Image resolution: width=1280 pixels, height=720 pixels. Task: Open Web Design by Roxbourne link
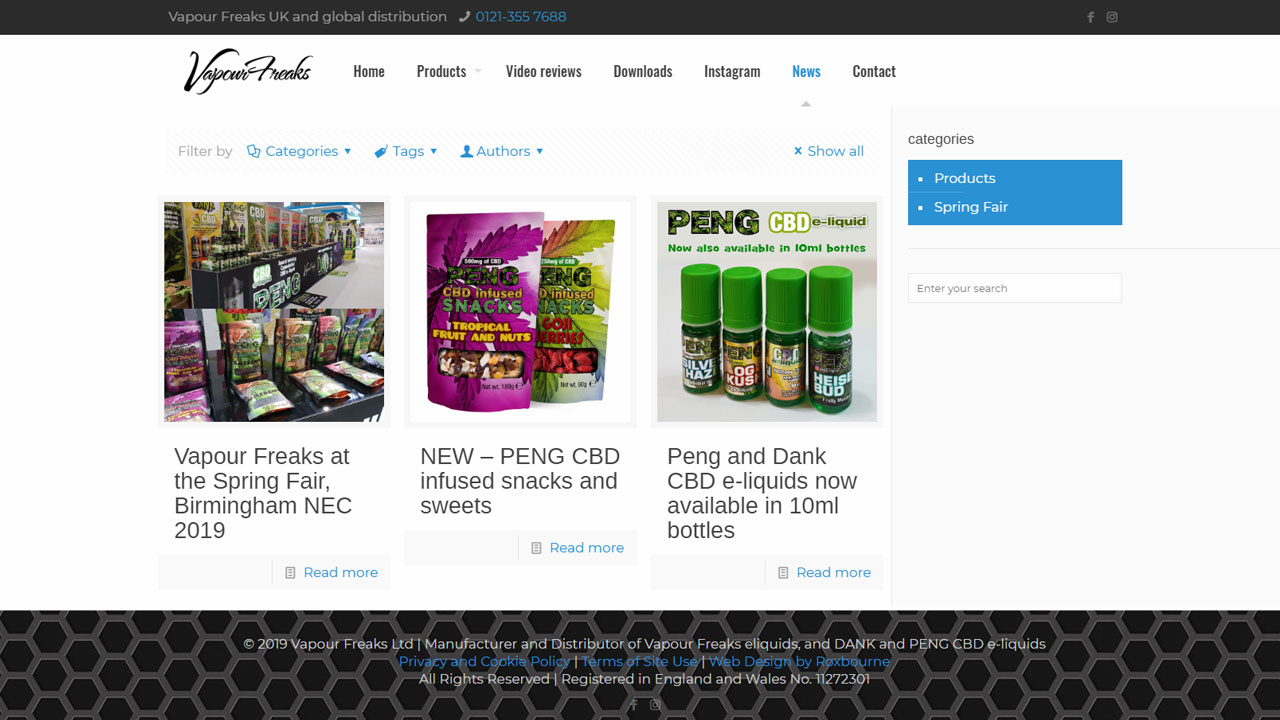tap(799, 661)
